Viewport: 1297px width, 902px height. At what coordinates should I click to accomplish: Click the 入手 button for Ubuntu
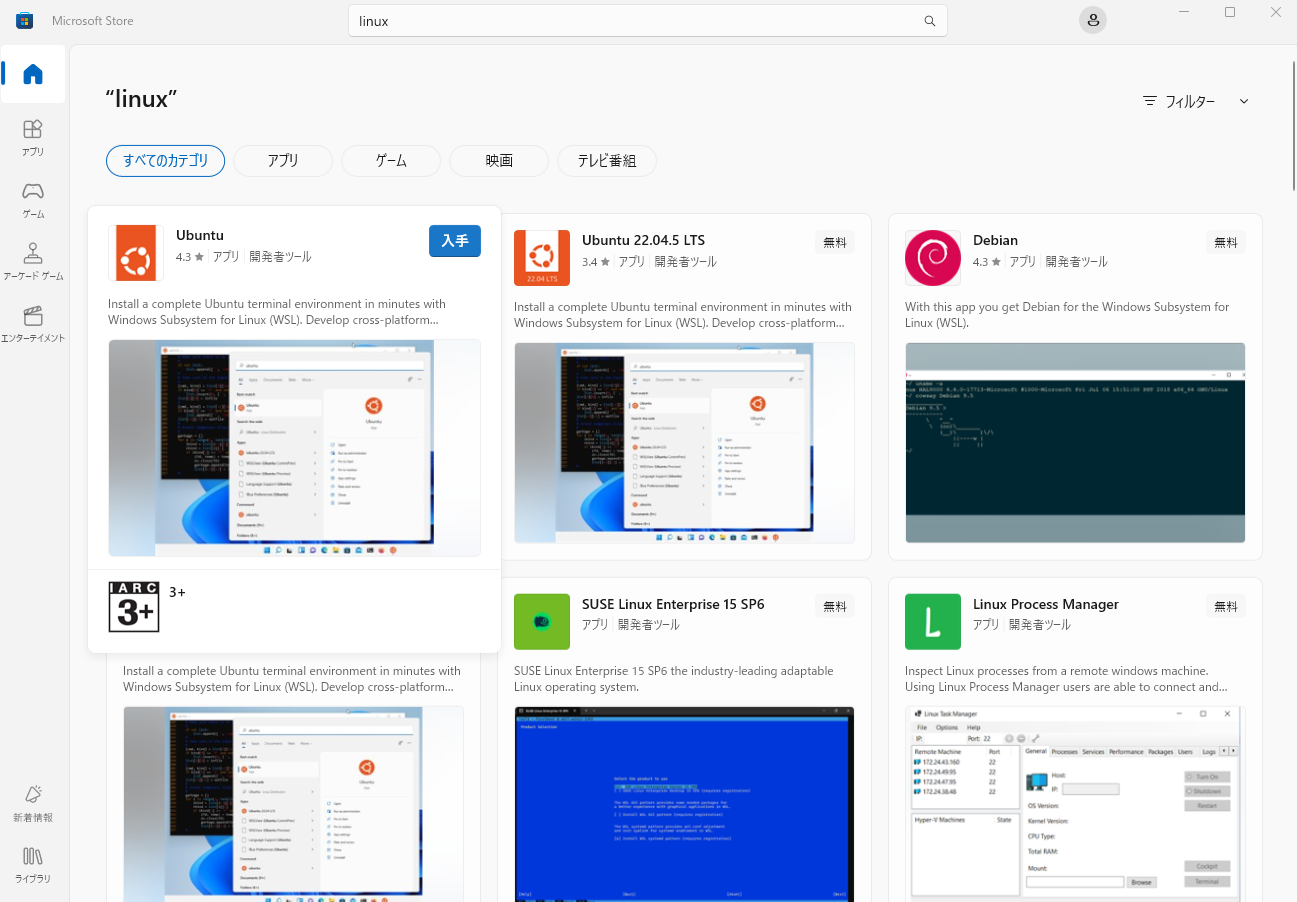(x=455, y=241)
